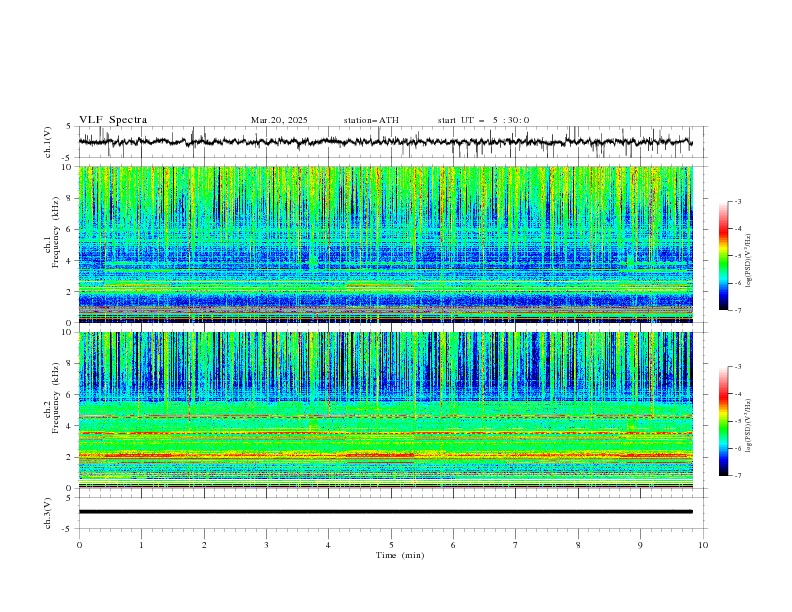Click the '-3' label on ch.1 color bar
The height and width of the screenshot is (612, 792).
(x=737, y=201)
